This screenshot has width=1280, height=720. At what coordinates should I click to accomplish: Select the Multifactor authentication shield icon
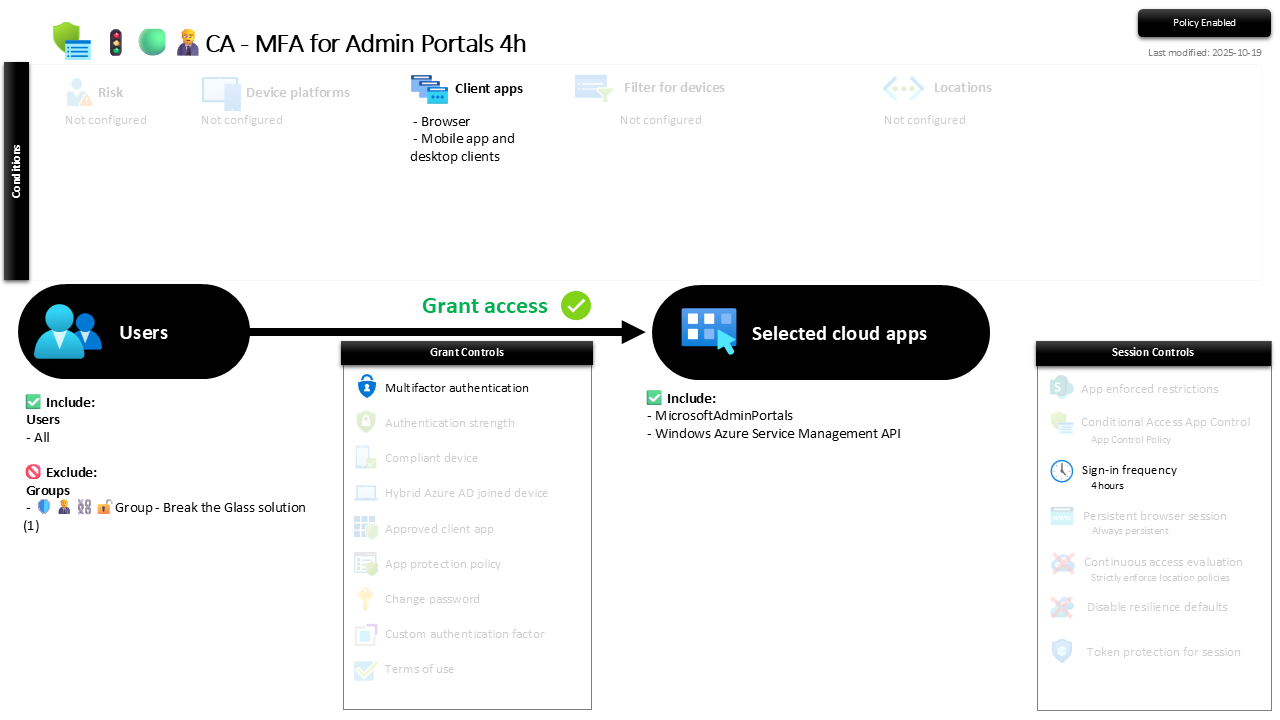(x=365, y=388)
